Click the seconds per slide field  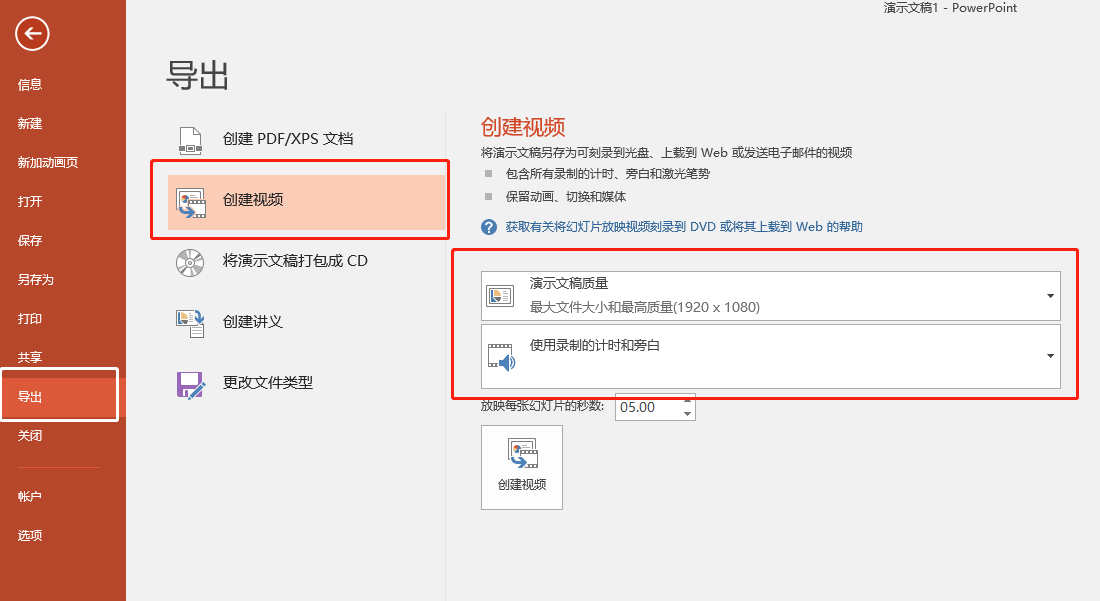tap(648, 407)
